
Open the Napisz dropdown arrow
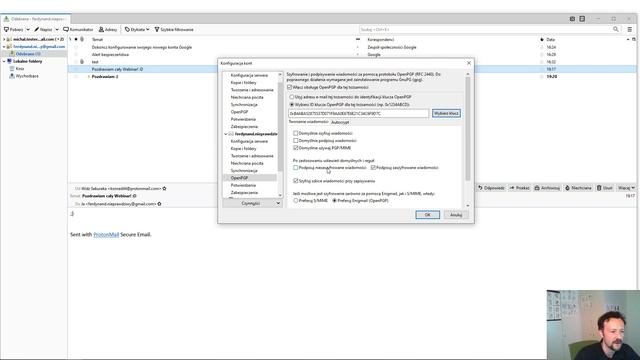(57, 29)
